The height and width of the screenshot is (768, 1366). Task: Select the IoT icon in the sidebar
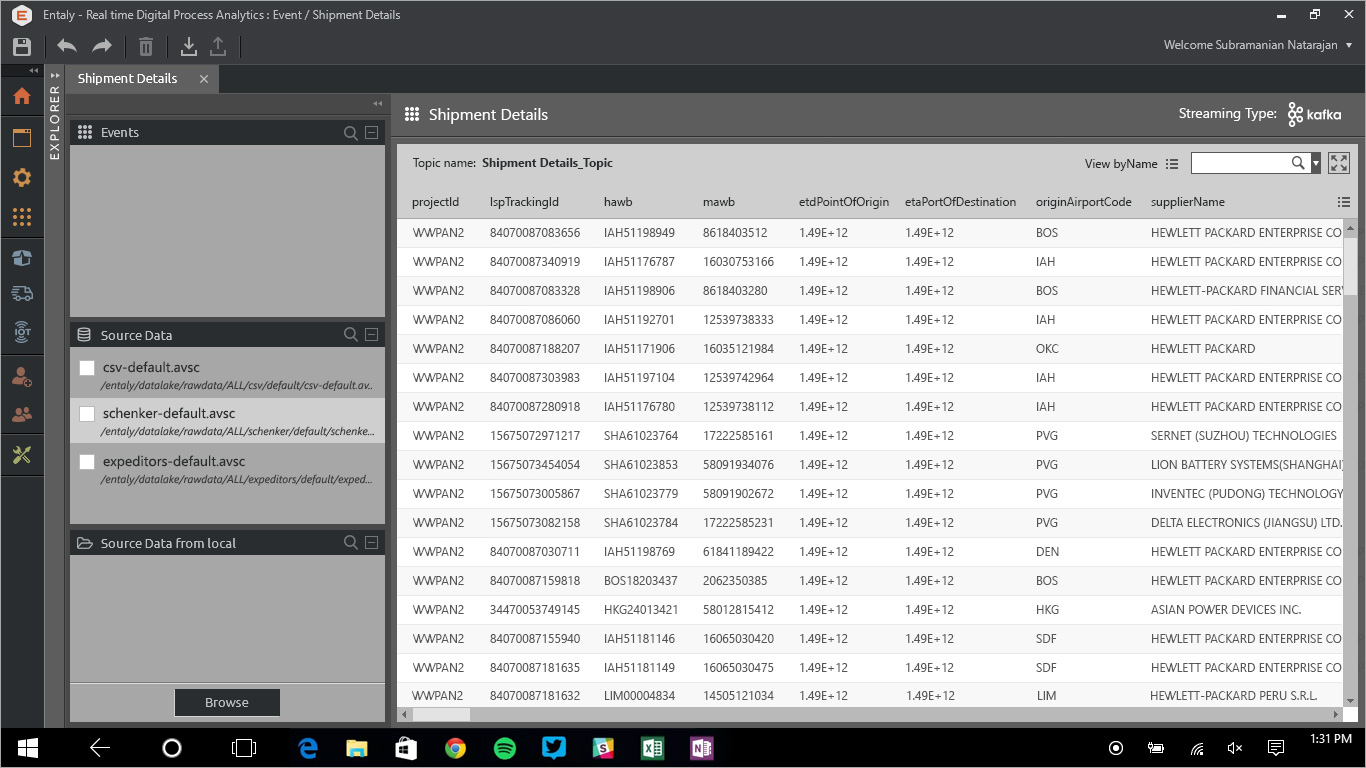click(22, 332)
